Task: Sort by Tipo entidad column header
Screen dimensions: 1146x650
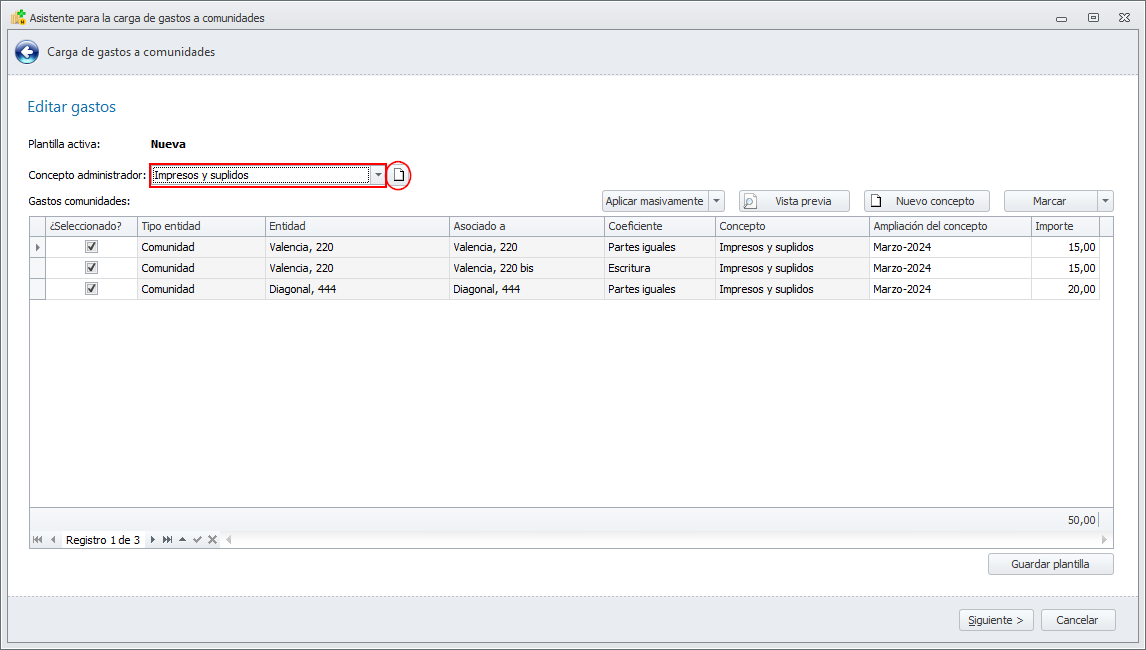Action: pyautogui.click(x=201, y=227)
